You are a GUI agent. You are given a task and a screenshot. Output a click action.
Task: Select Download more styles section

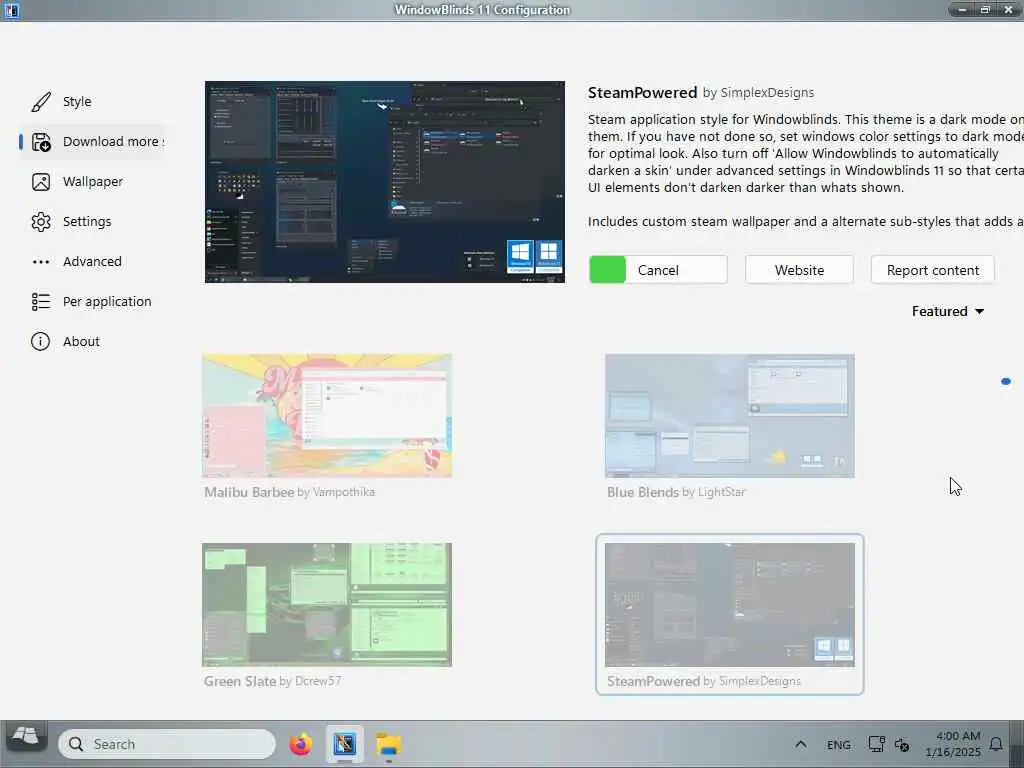114,142
